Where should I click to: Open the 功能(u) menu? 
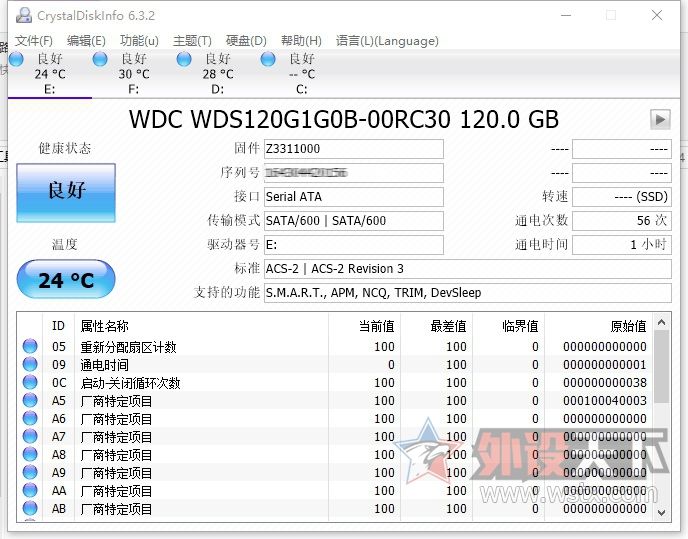[139, 41]
